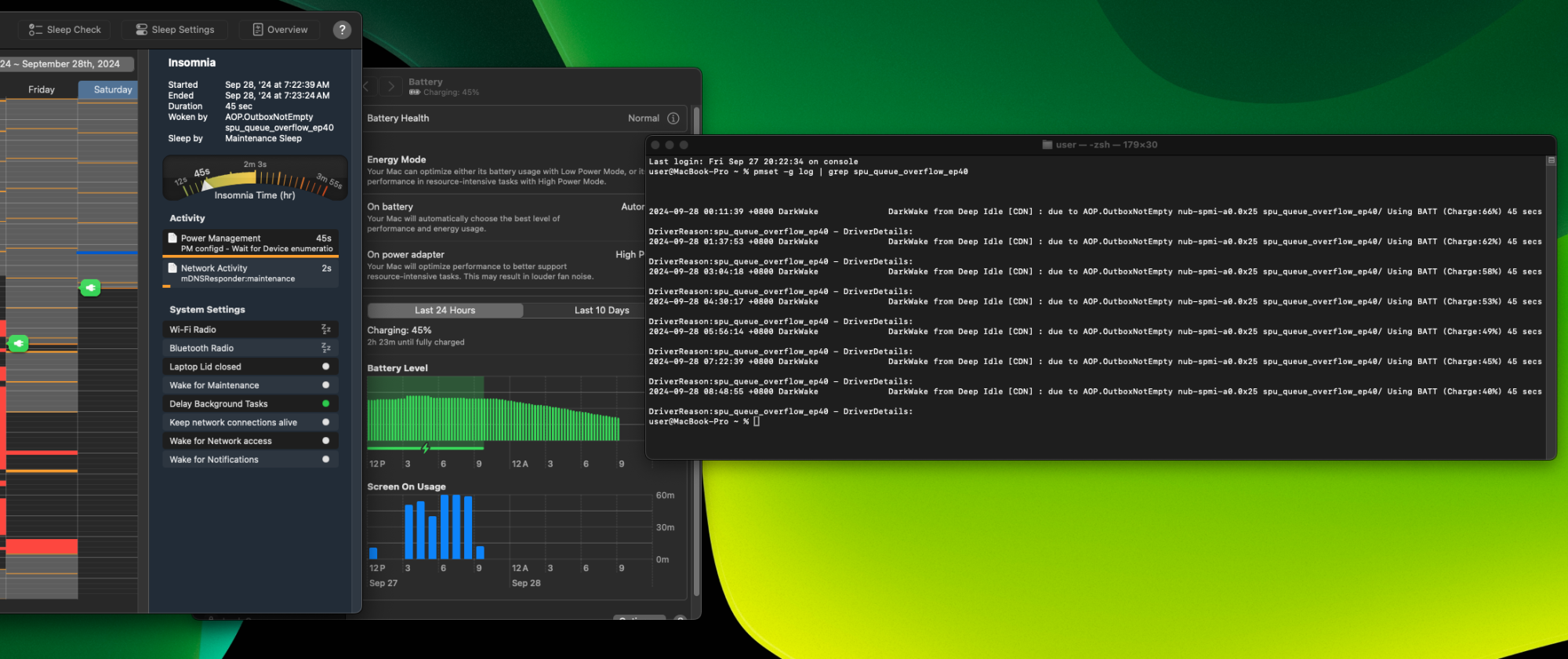Click the 07:22:39 DarkWake log entry

1095,362
